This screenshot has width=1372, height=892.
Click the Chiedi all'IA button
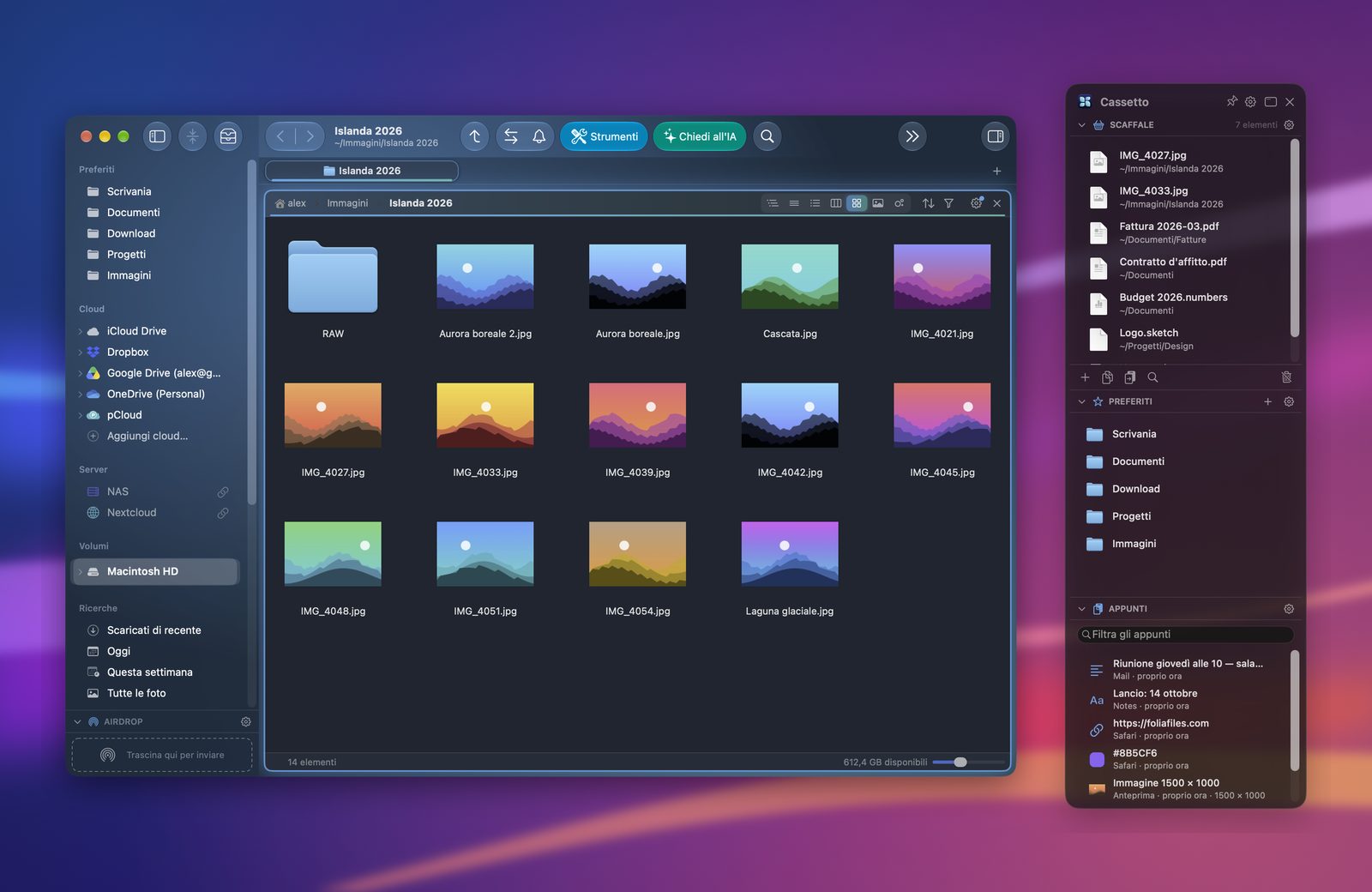click(700, 136)
